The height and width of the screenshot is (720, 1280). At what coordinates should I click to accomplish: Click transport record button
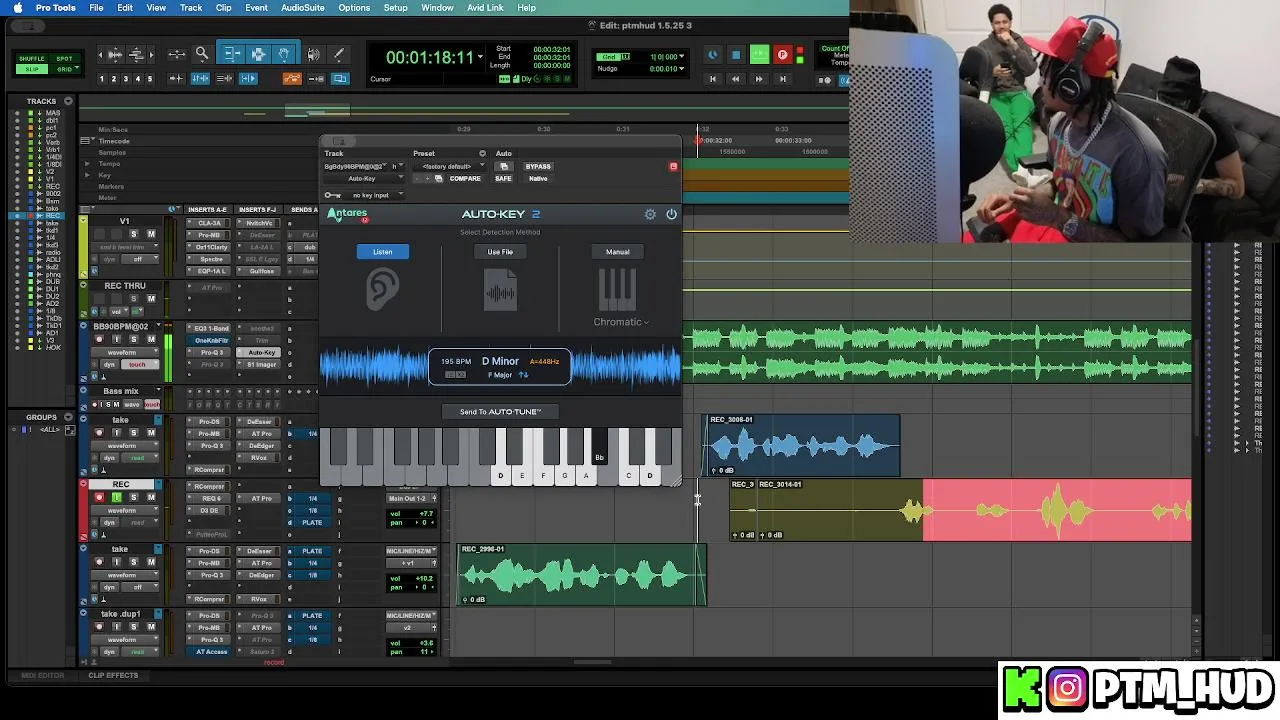782,55
